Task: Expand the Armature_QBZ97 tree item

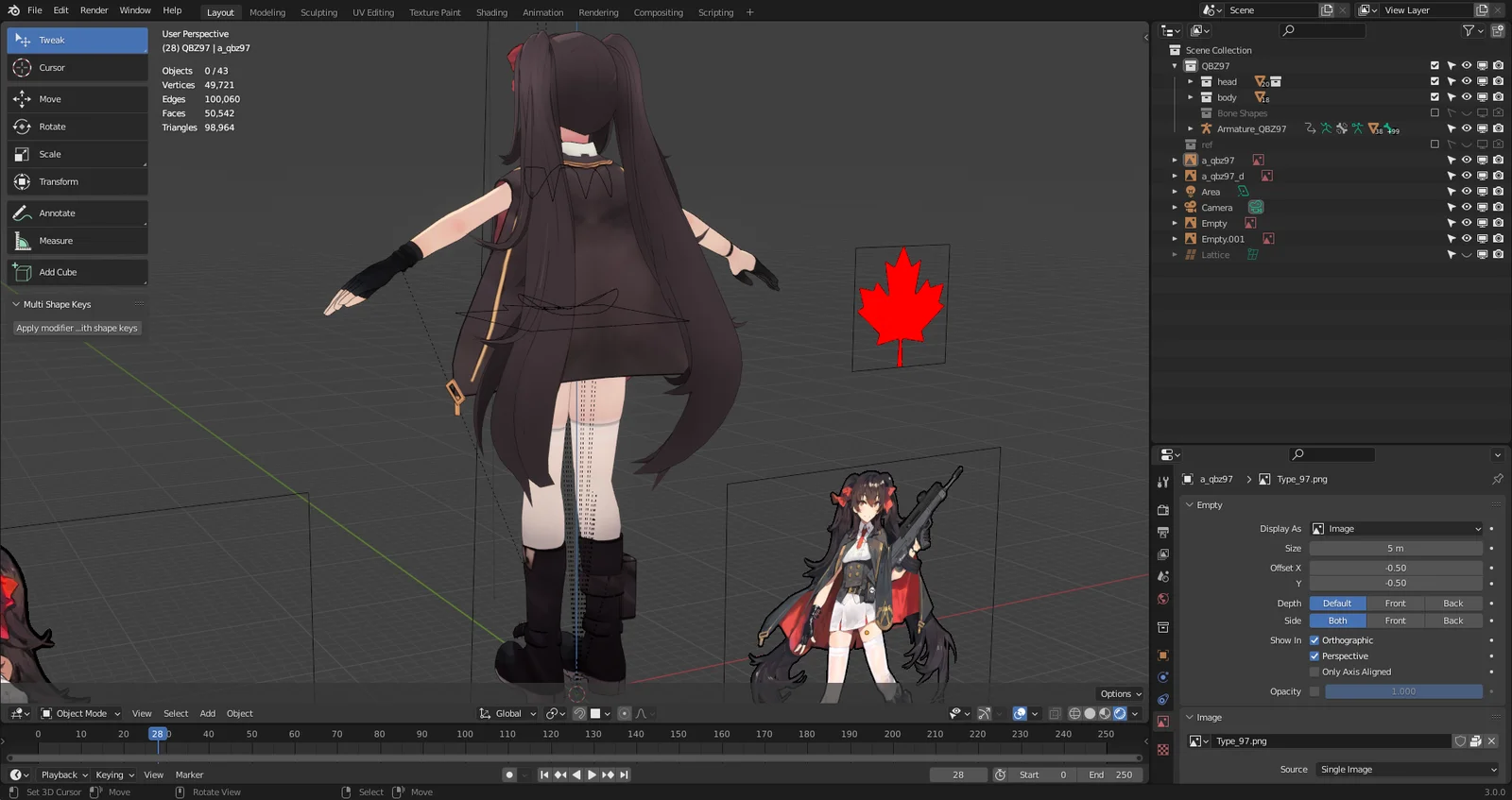Action: coord(1191,128)
